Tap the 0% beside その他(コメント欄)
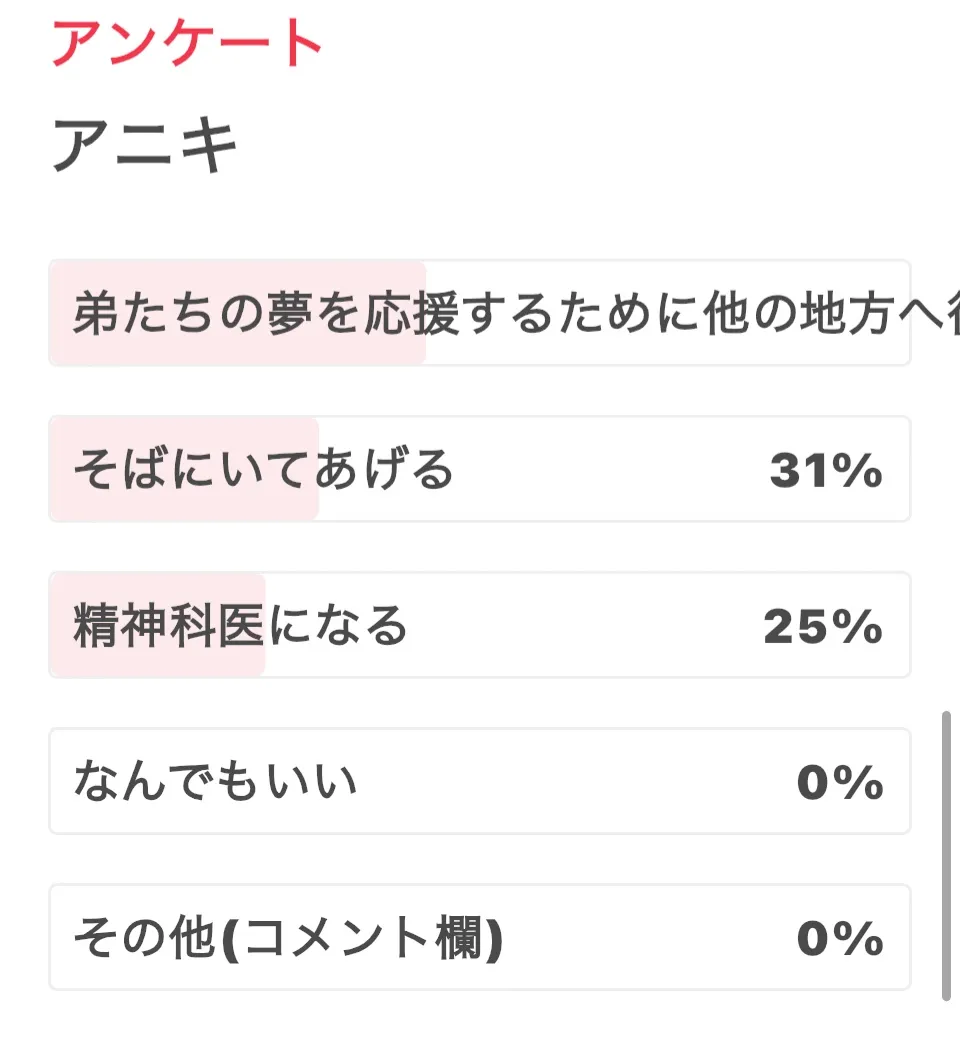Viewport: 960px width, 1039px height. [x=840, y=938]
